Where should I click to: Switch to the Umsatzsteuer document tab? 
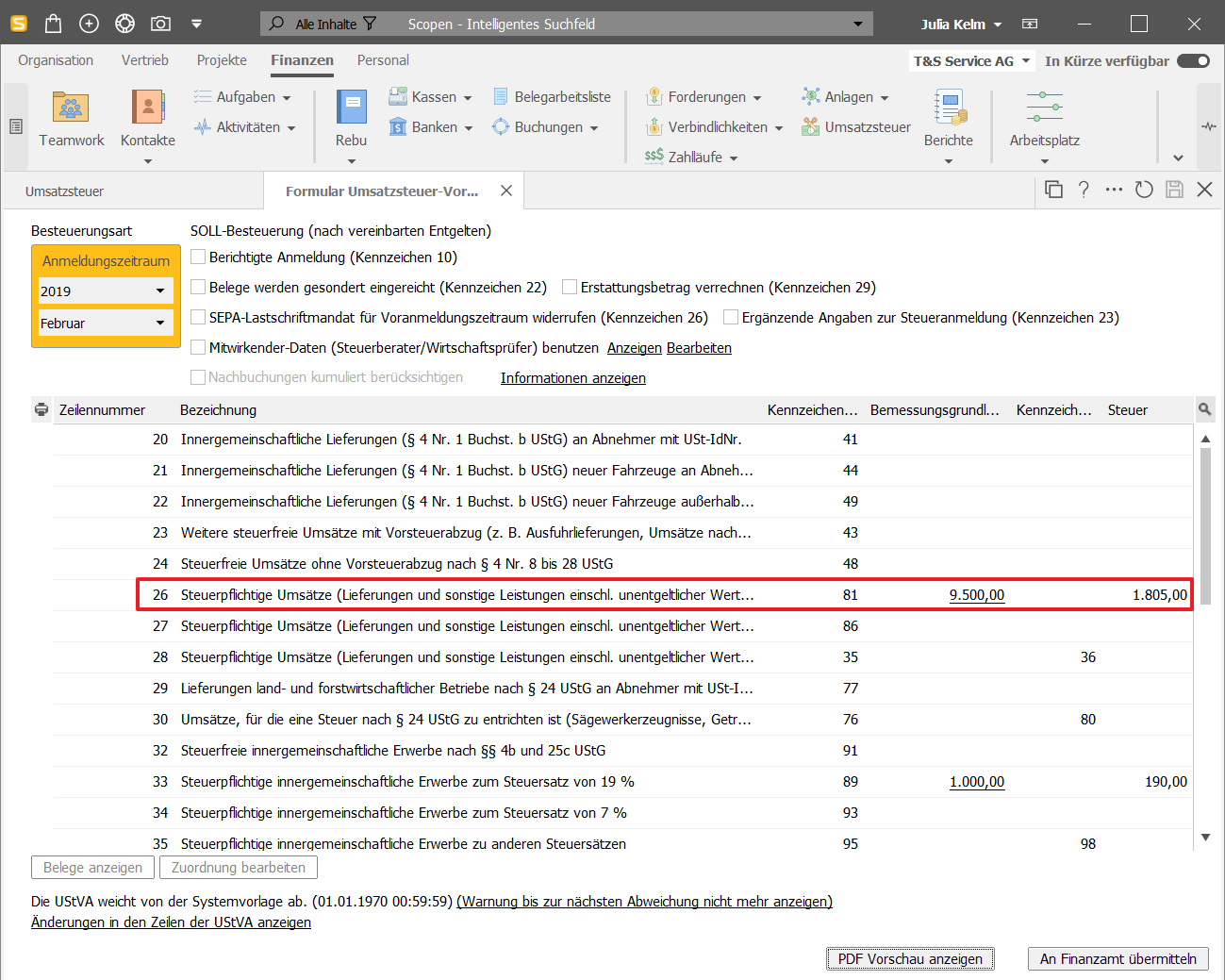[x=132, y=191]
